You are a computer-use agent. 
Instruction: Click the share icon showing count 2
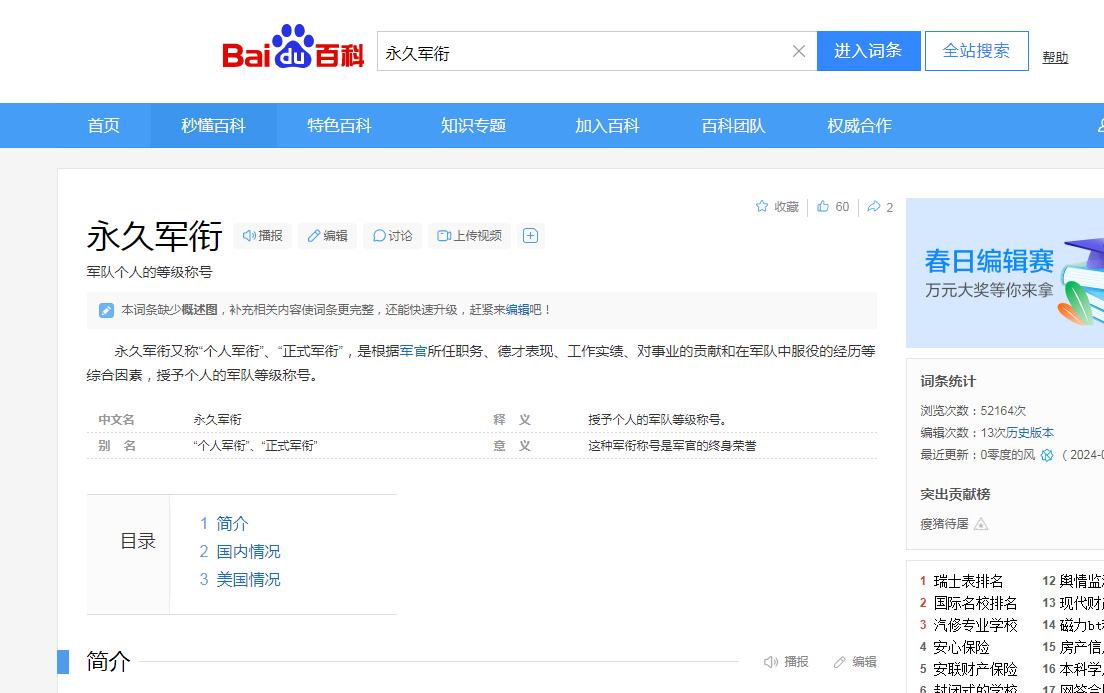coord(874,207)
